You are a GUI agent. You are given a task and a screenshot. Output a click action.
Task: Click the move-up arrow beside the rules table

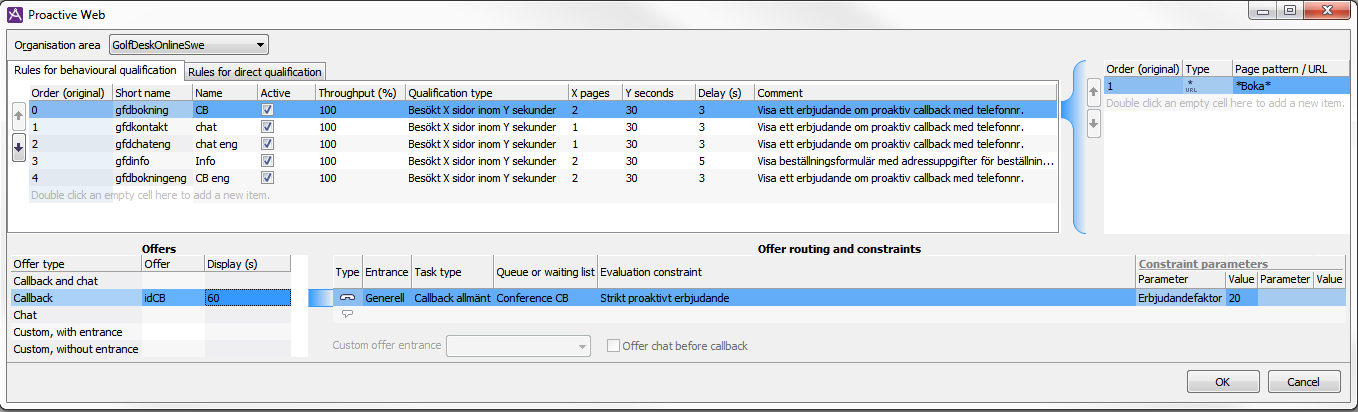18,118
